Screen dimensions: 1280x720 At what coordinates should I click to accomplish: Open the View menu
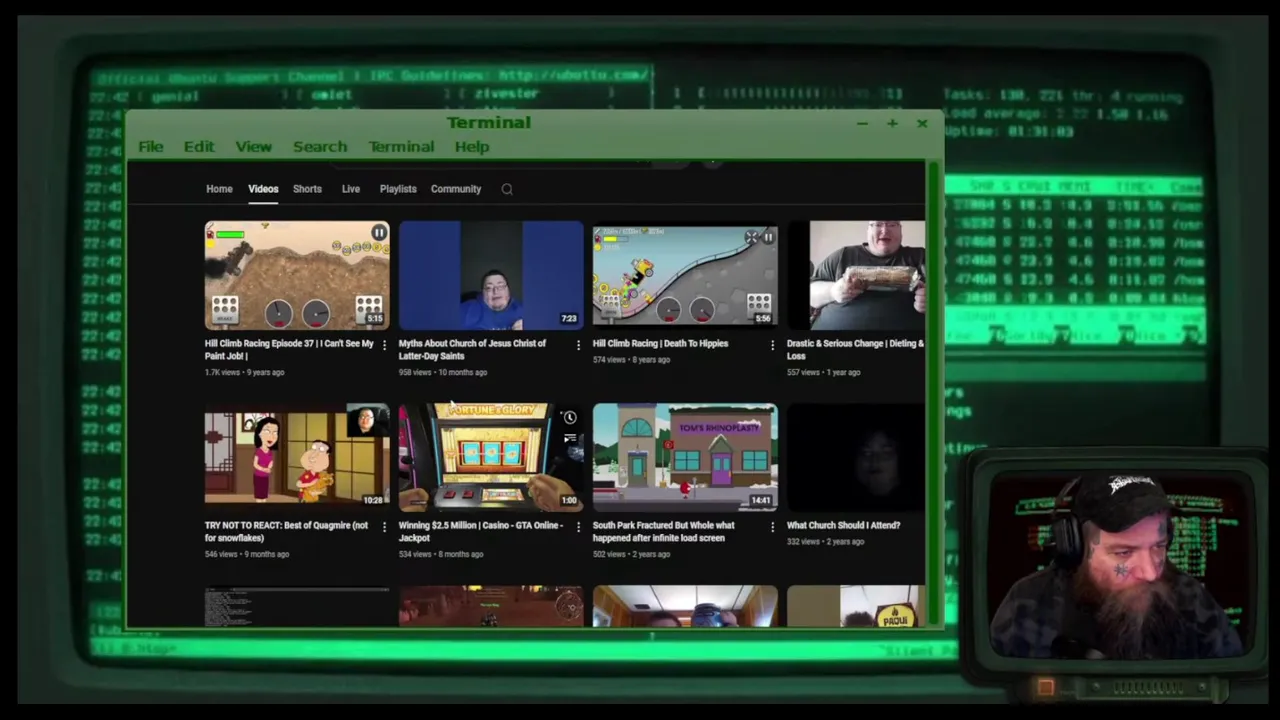click(254, 147)
